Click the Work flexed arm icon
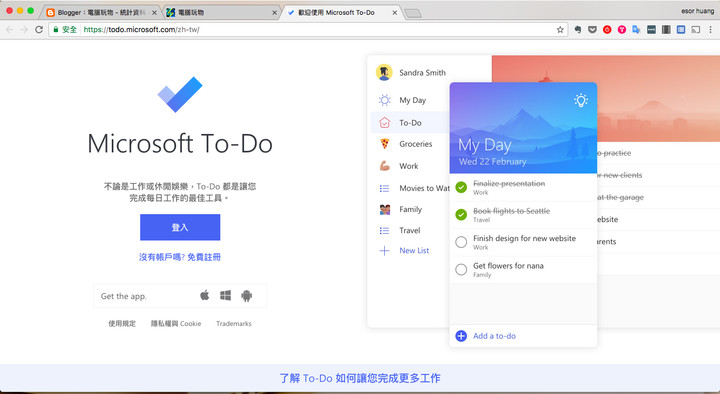This screenshot has width=720, height=394. [385, 166]
